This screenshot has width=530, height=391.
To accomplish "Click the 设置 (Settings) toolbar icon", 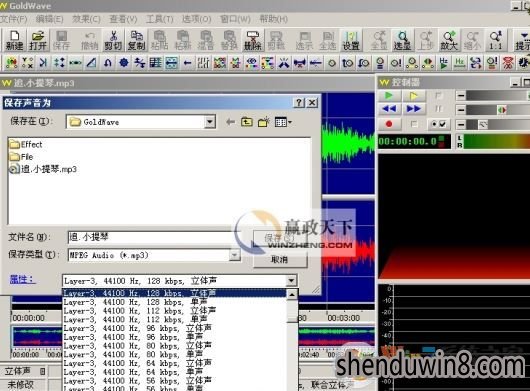I will 351,41.
